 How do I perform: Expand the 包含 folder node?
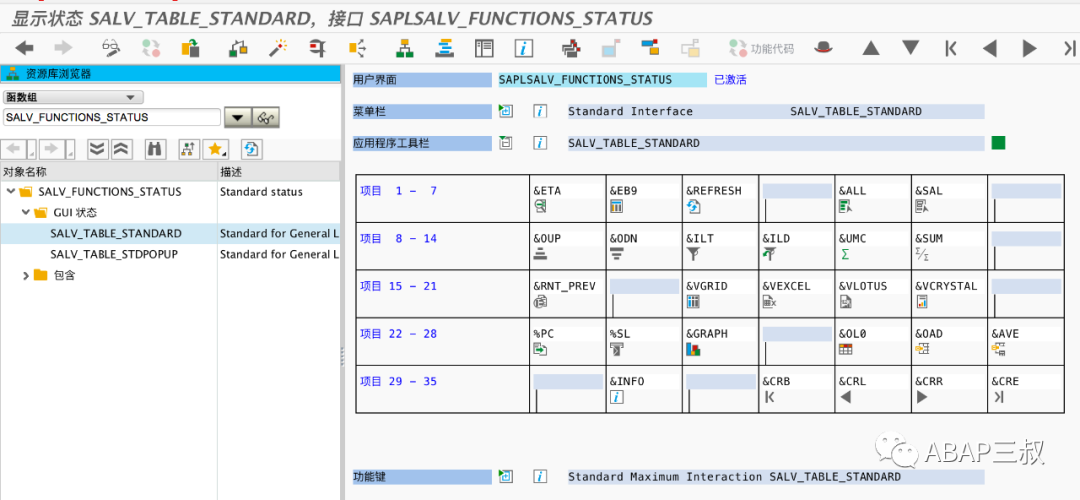(26, 275)
